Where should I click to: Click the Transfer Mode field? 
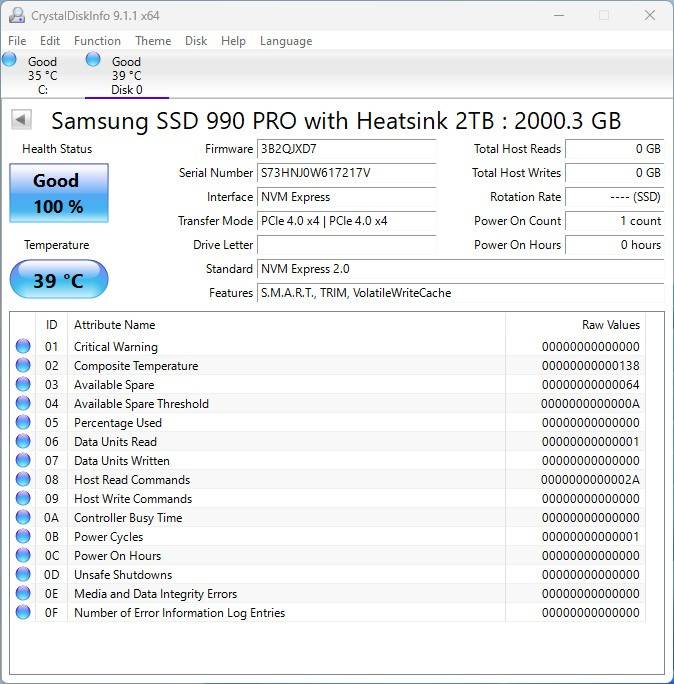(x=346, y=221)
